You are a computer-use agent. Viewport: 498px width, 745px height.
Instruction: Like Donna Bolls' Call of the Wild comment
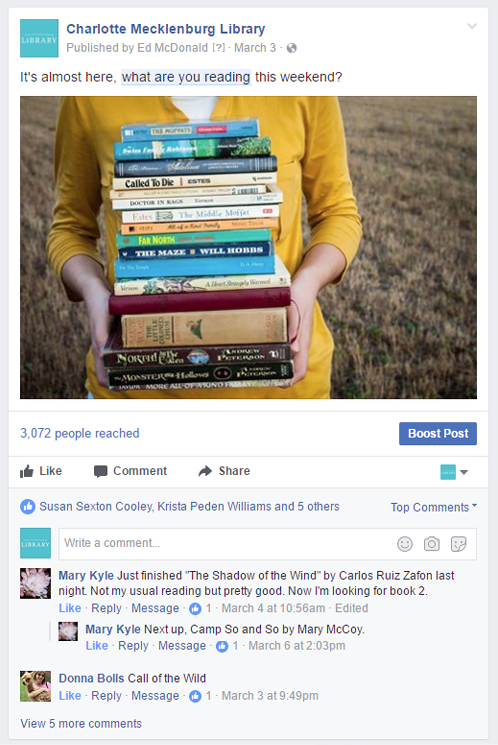[x=70, y=696]
